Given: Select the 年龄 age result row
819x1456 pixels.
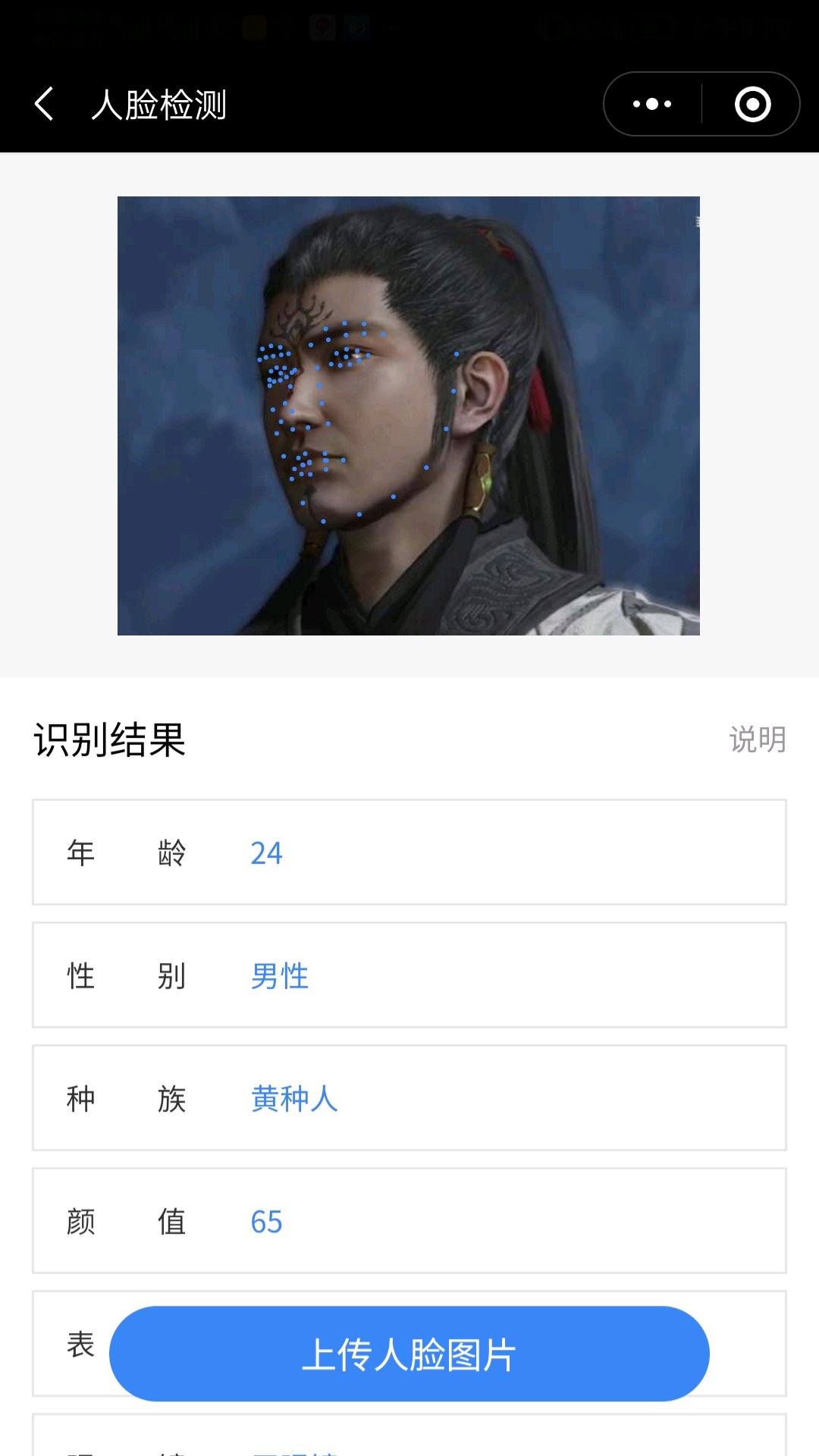Looking at the screenshot, I should click(x=409, y=852).
